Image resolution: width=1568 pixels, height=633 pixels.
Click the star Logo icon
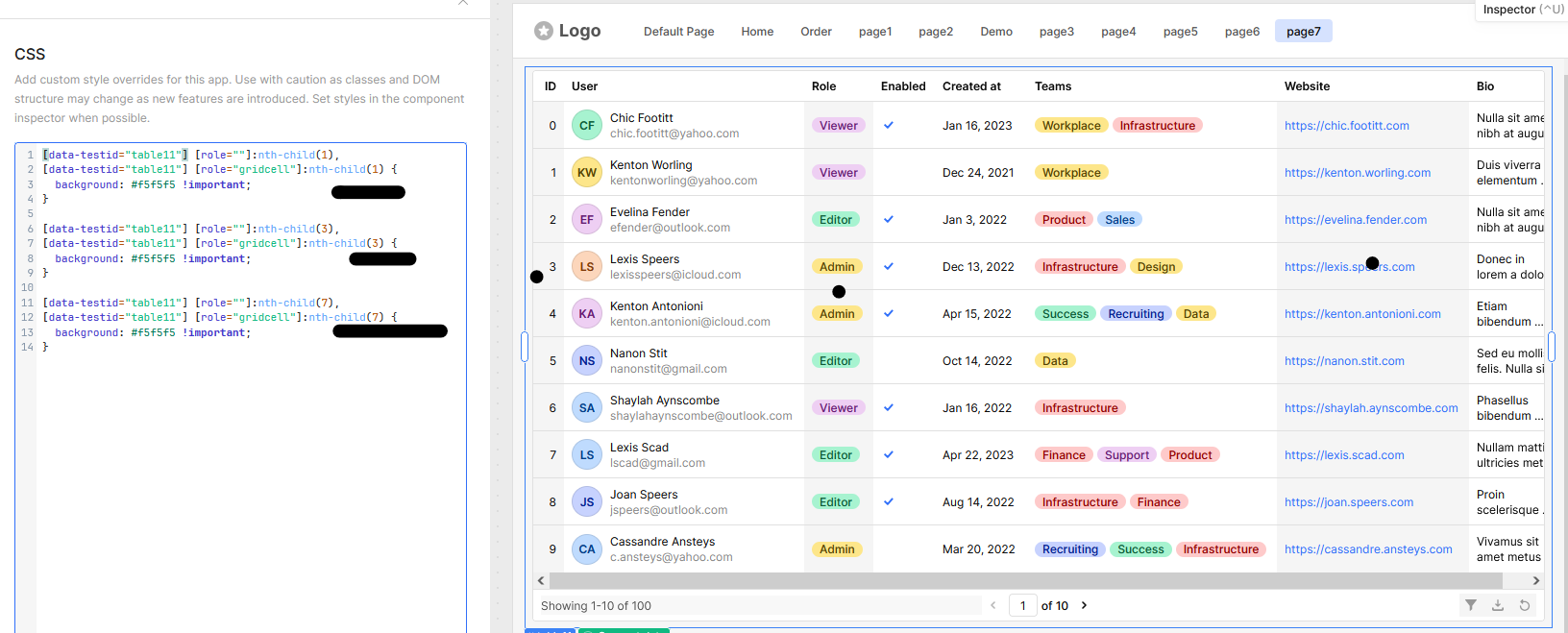point(544,31)
